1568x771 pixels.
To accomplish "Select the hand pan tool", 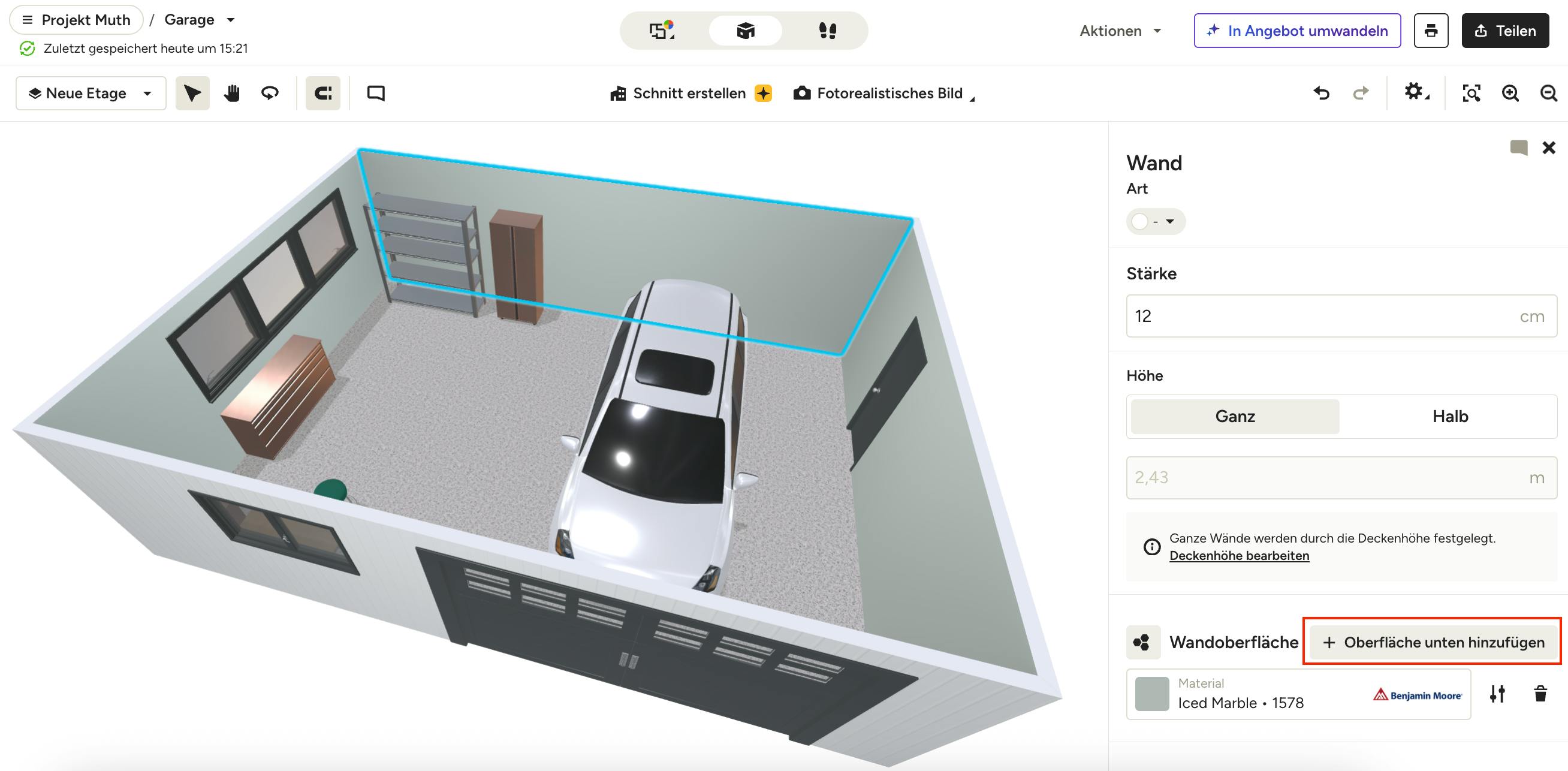I will coord(231,93).
